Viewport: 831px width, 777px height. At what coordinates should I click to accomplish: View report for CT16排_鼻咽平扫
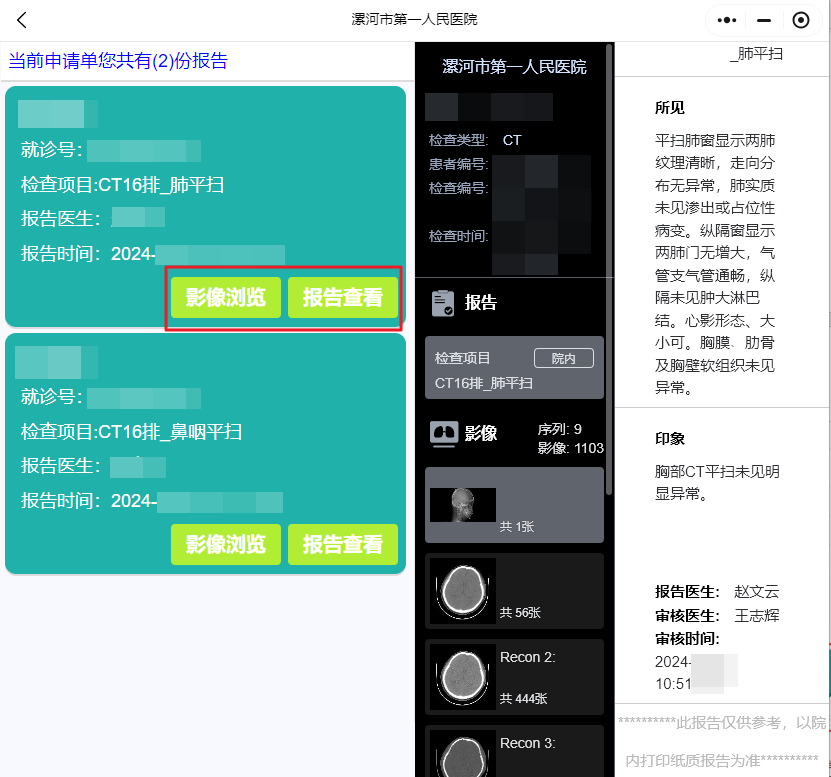(343, 544)
